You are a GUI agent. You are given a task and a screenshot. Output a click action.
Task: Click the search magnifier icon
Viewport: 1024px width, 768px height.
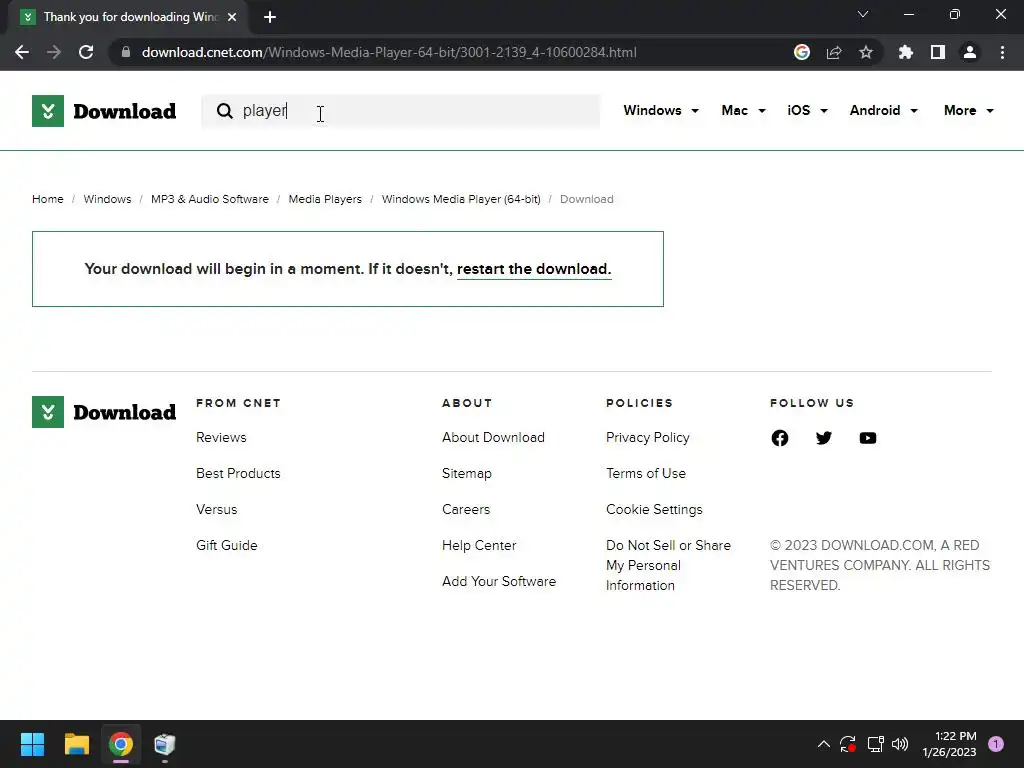tap(225, 111)
